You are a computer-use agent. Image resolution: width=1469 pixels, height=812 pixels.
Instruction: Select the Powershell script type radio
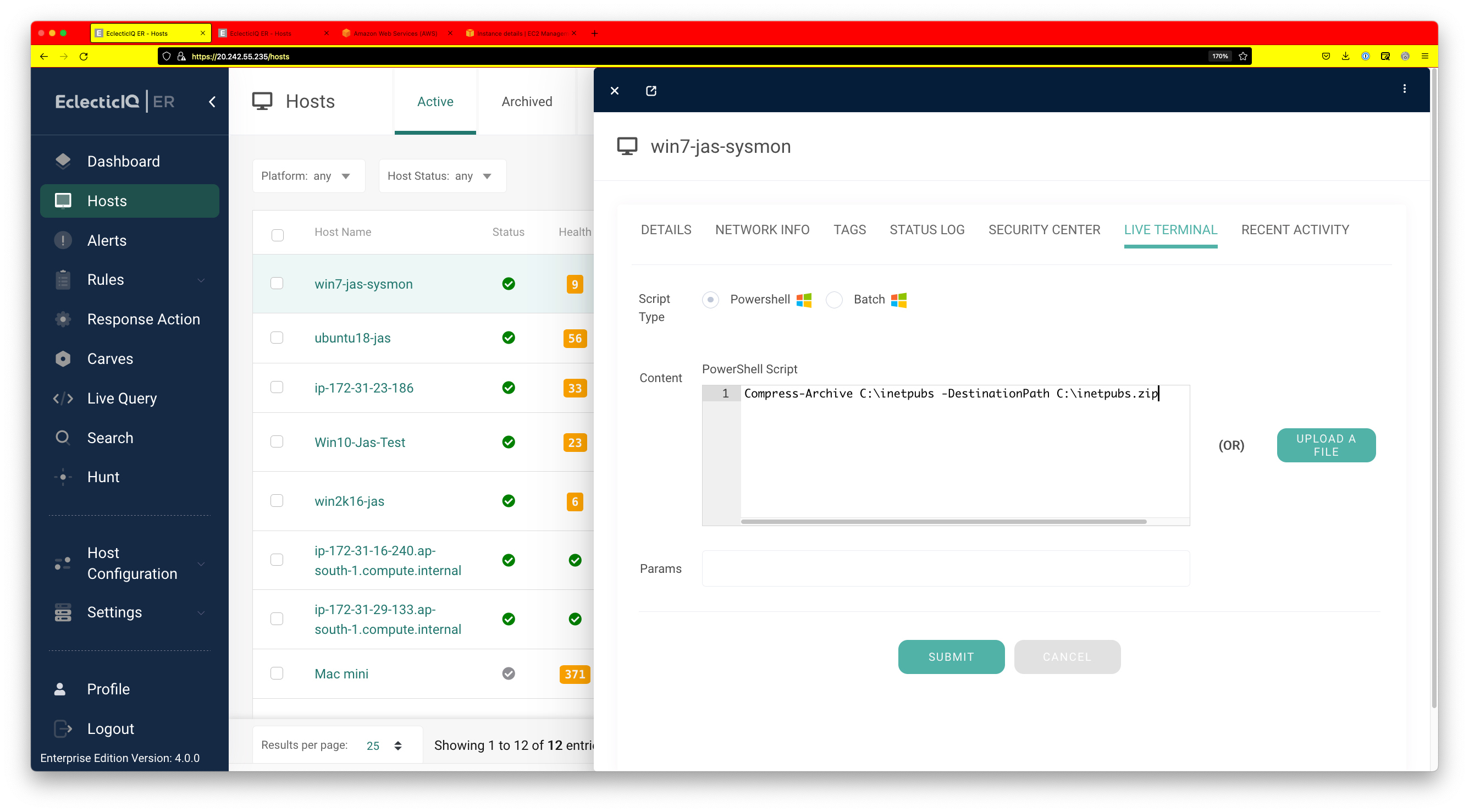pyautogui.click(x=710, y=300)
